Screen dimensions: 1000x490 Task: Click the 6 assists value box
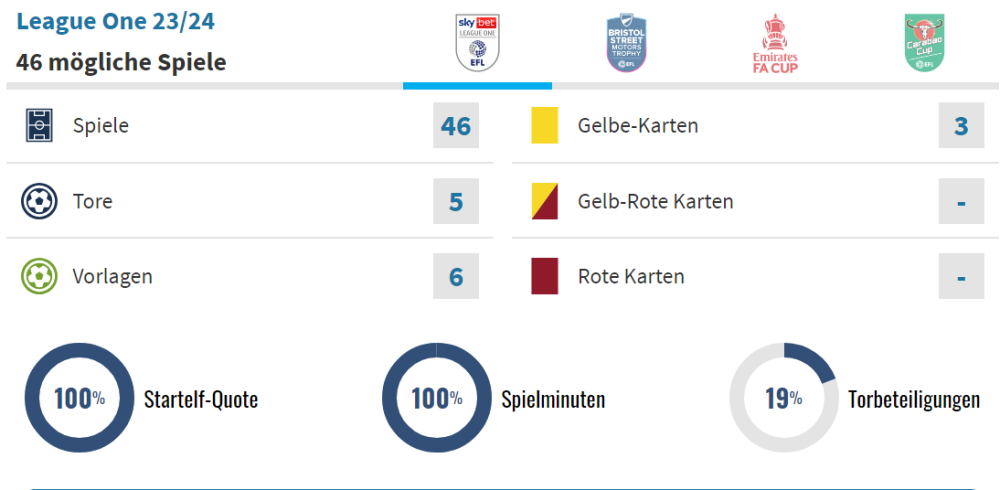(456, 276)
